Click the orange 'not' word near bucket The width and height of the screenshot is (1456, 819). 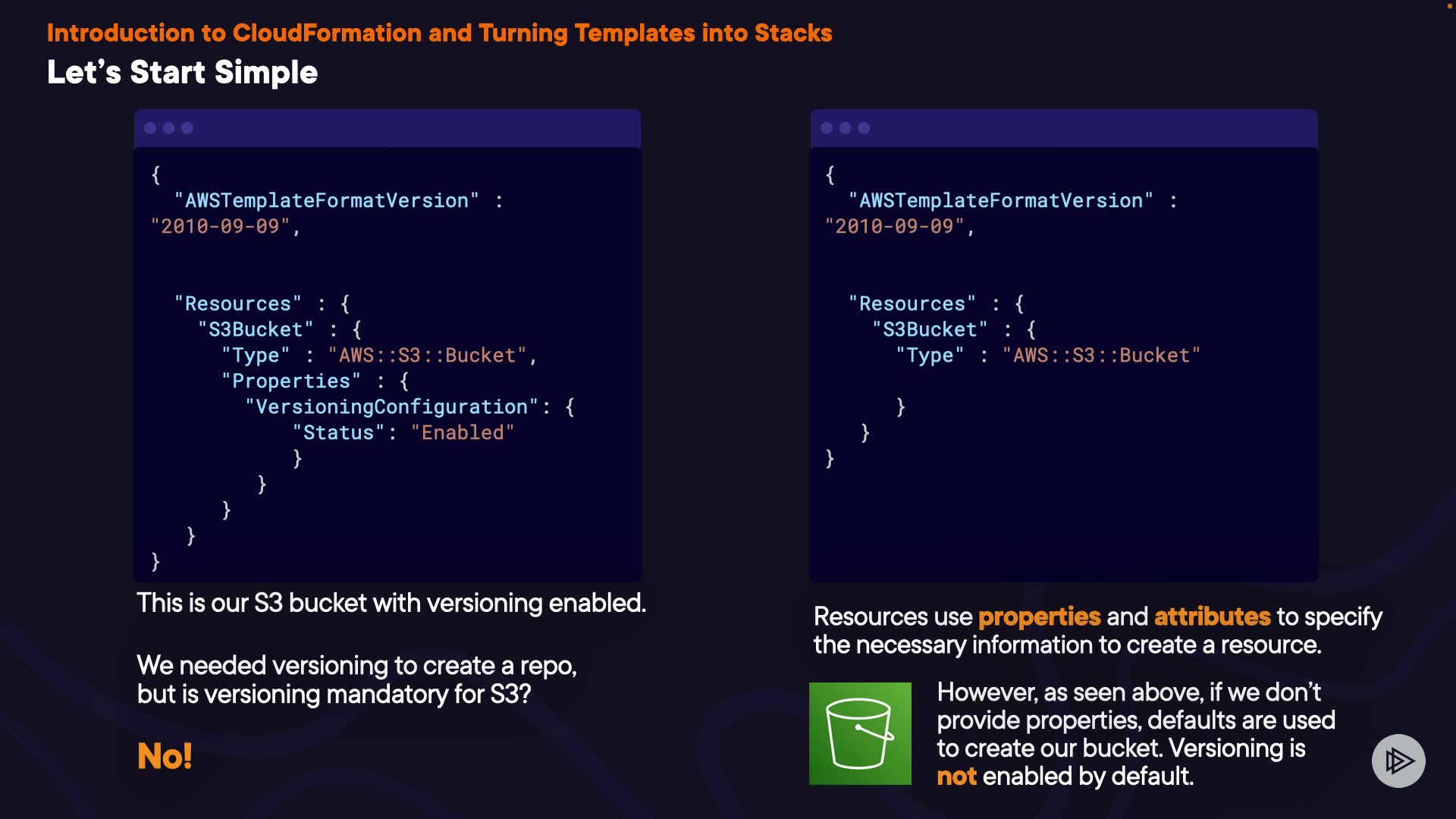956,777
